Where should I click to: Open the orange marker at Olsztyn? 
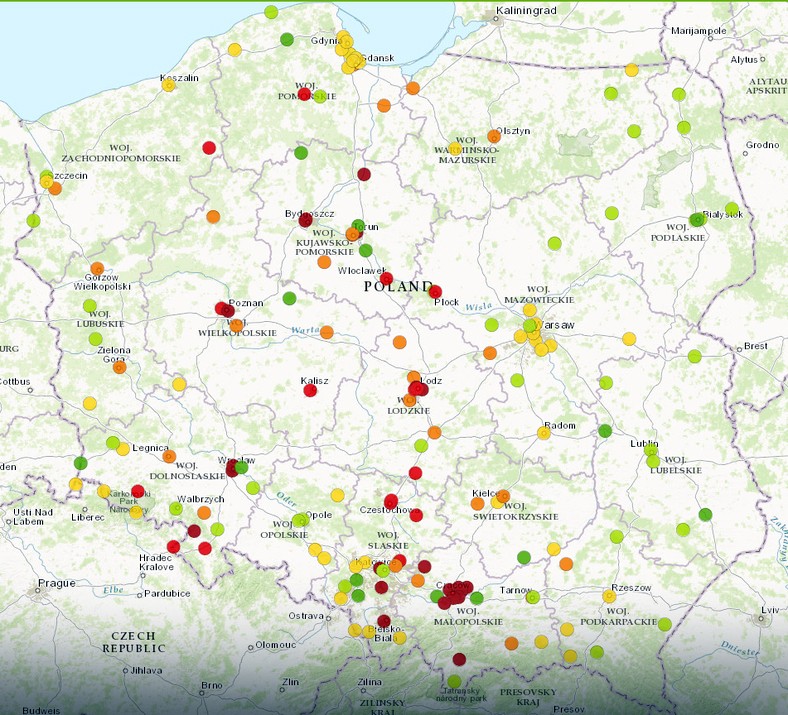click(493, 136)
